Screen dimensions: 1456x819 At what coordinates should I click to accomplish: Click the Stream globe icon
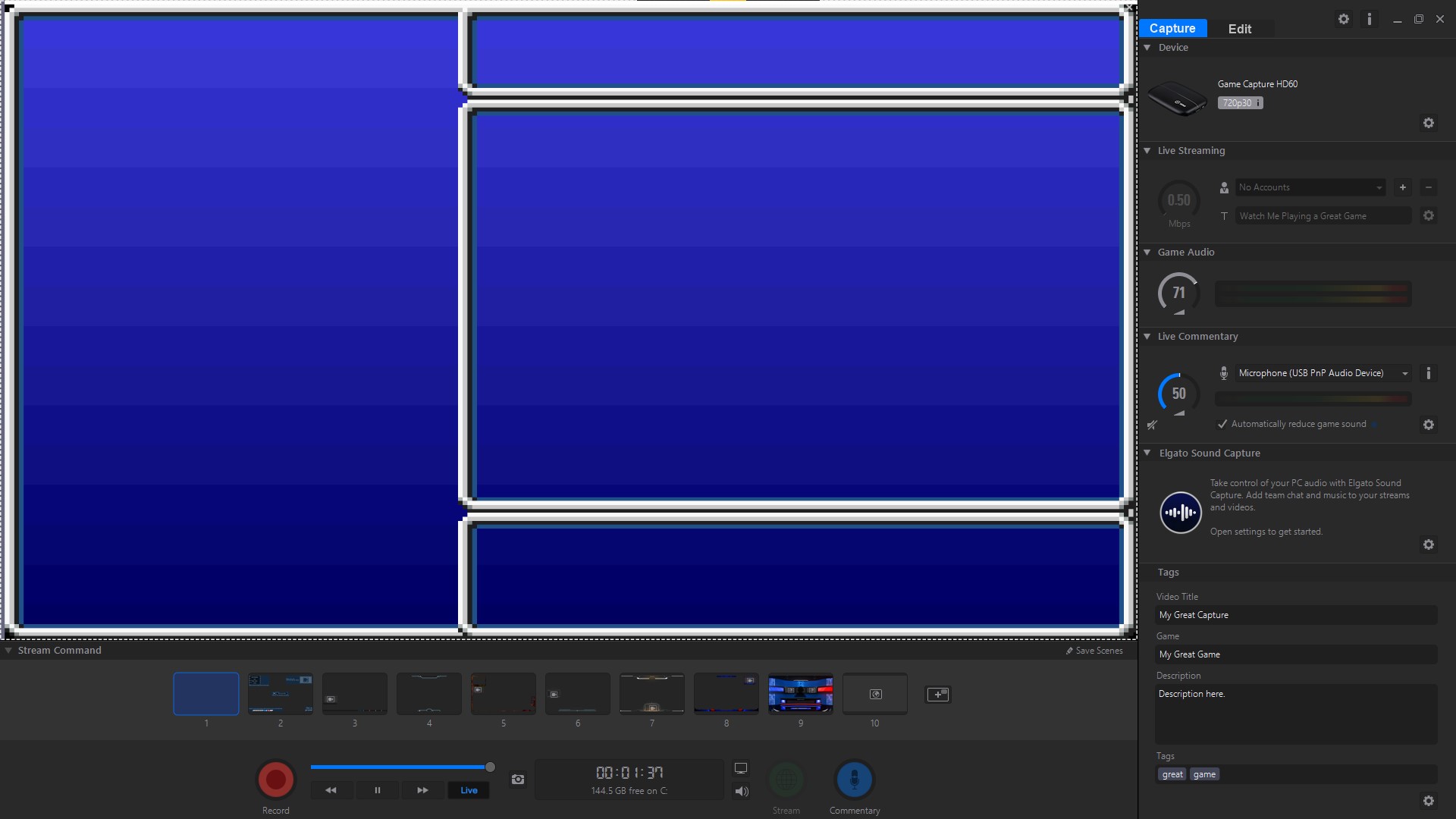pyautogui.click(x=786, y=777)
